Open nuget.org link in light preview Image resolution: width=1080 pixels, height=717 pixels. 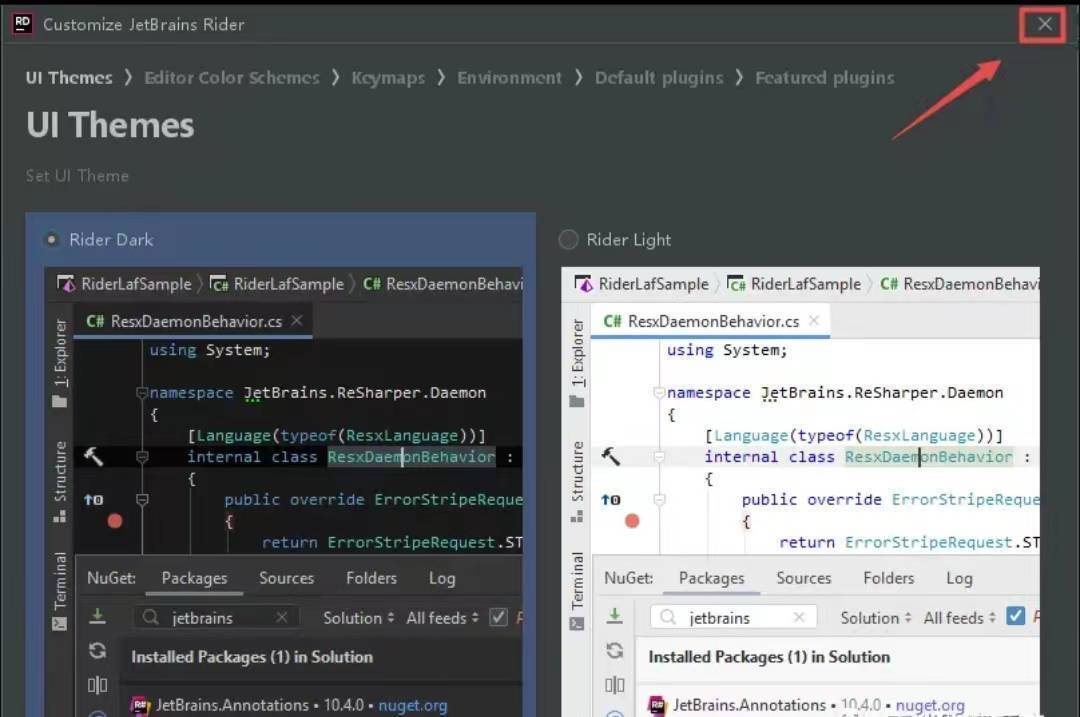(x=930, y=705)
